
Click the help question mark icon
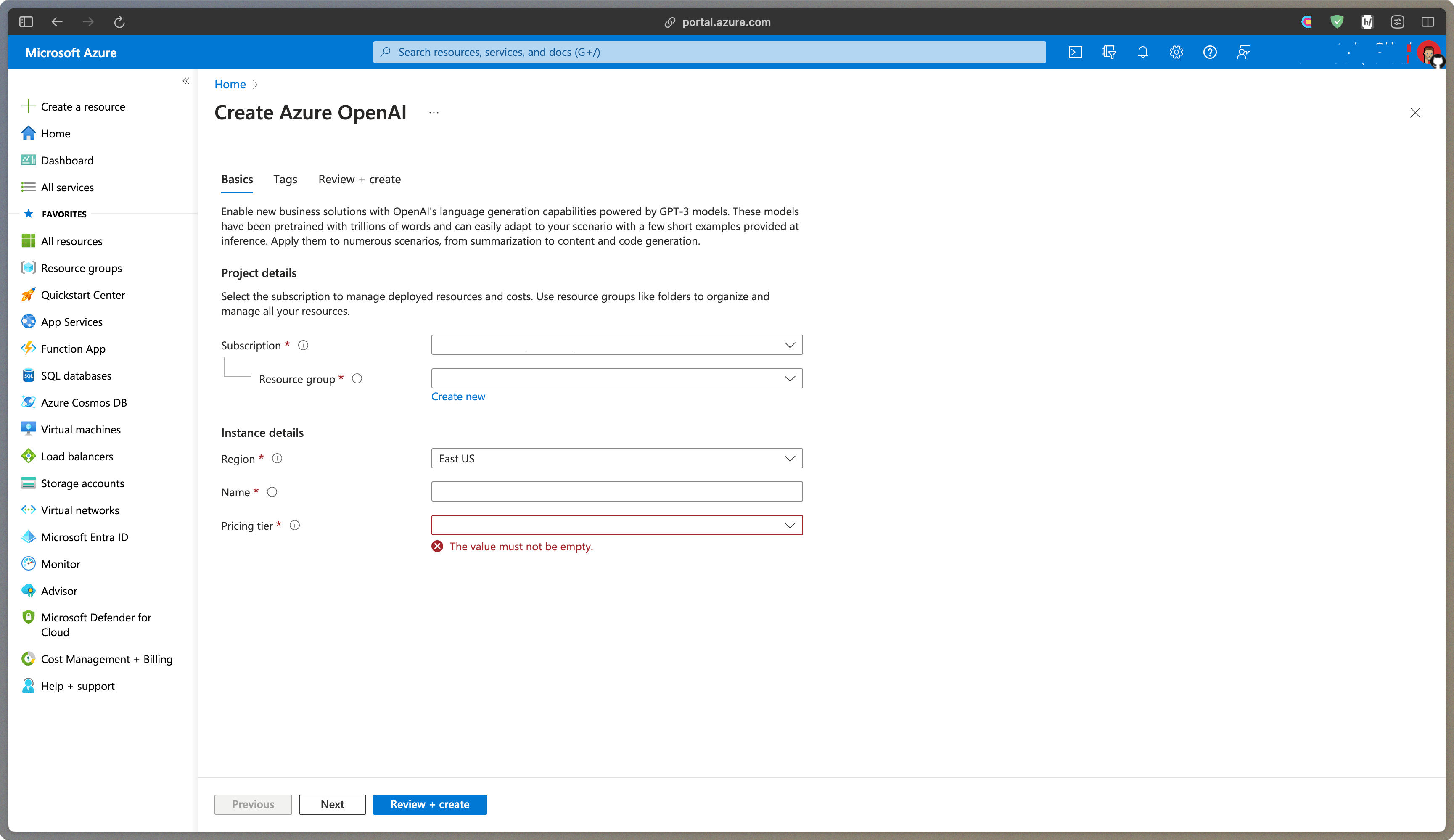point(1210,53)
